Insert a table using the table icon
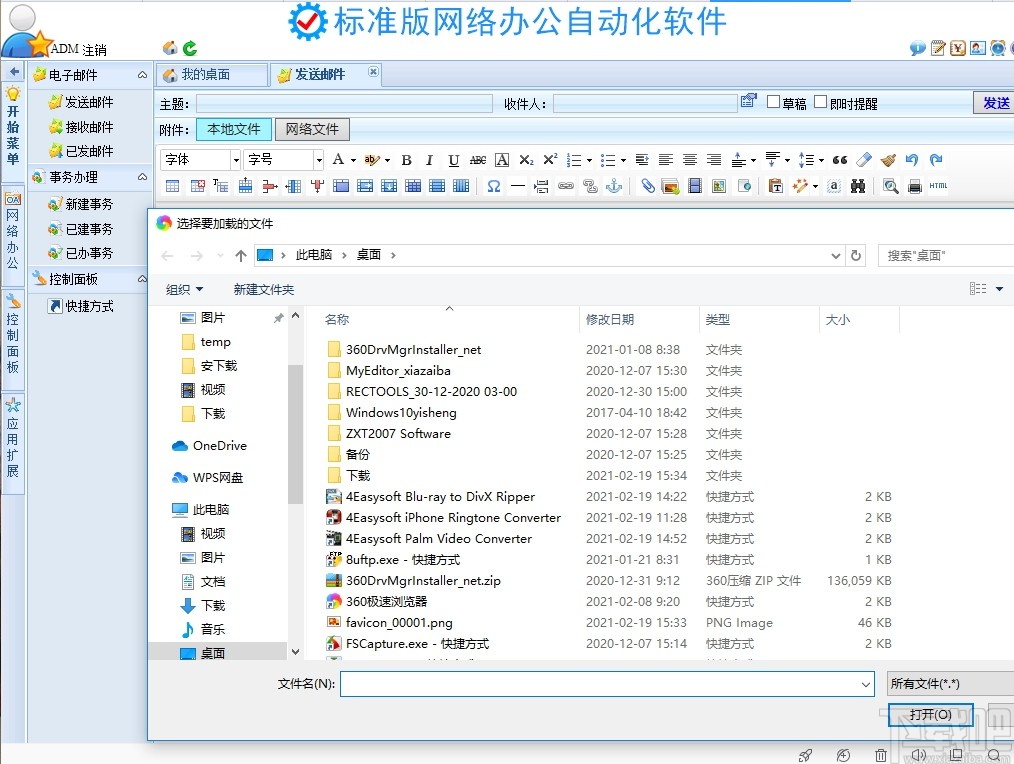The height and width of the screenshot is (764, 1014). pyautogui.click(x=172, y=185)
